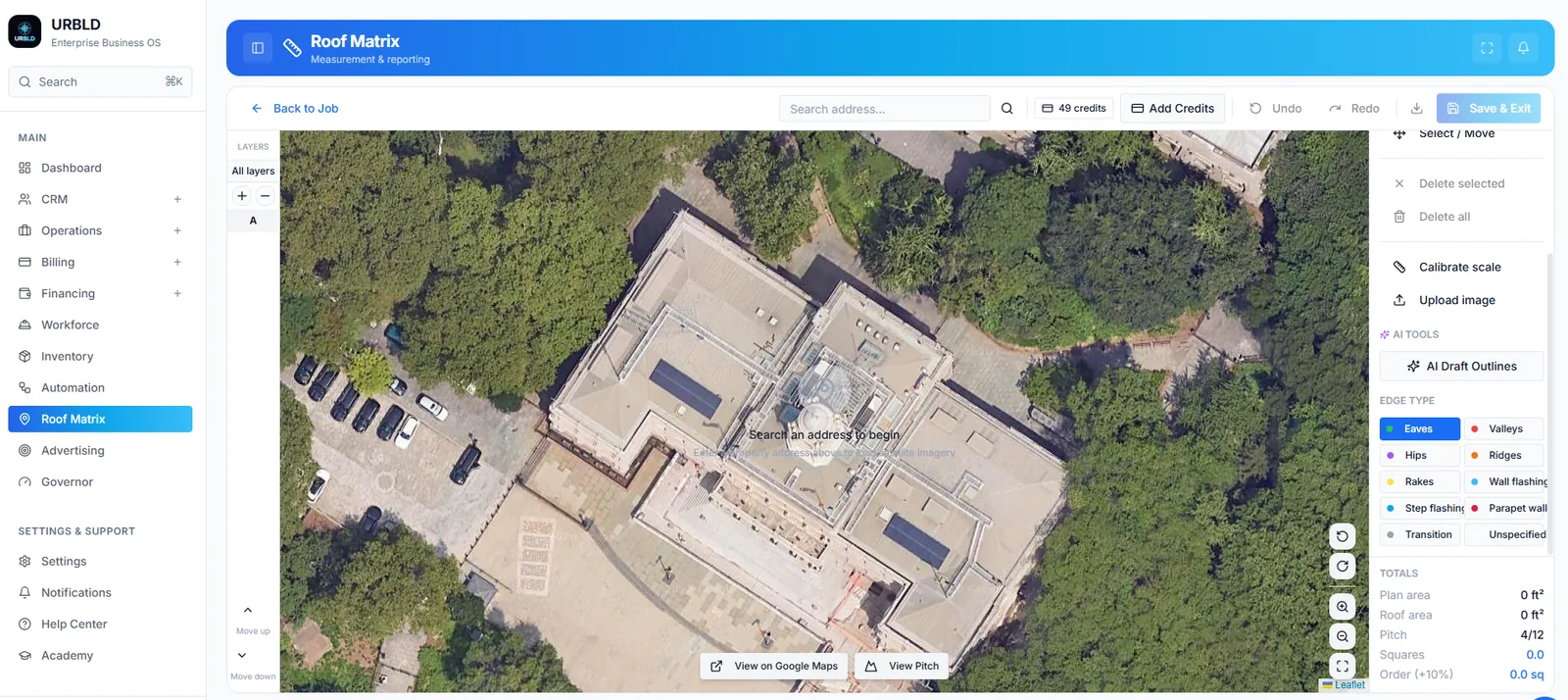Viewport: 1568px width, 700px height.
Task: Open Advertising in the sidebar
Action: (x=100, y=450)
